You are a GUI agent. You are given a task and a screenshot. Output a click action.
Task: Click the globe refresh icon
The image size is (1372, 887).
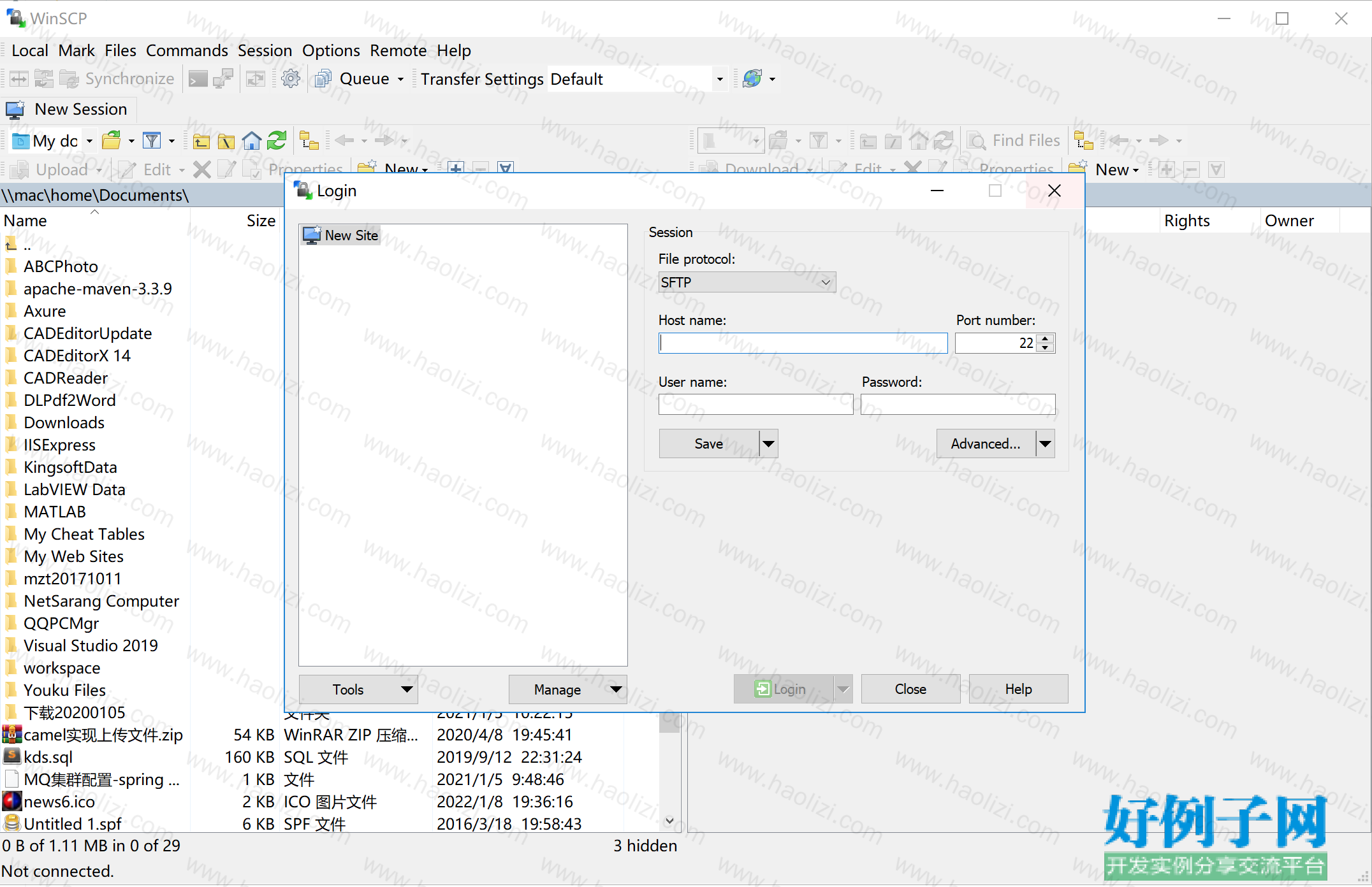point(752,79)
